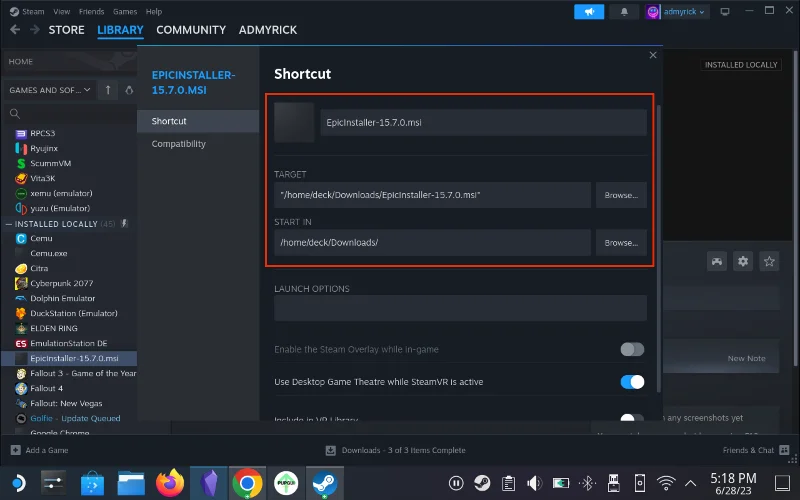Click the LAUNCH OPTIONS input field
Viewport: 800px width, 500px height.
[460, 308]
